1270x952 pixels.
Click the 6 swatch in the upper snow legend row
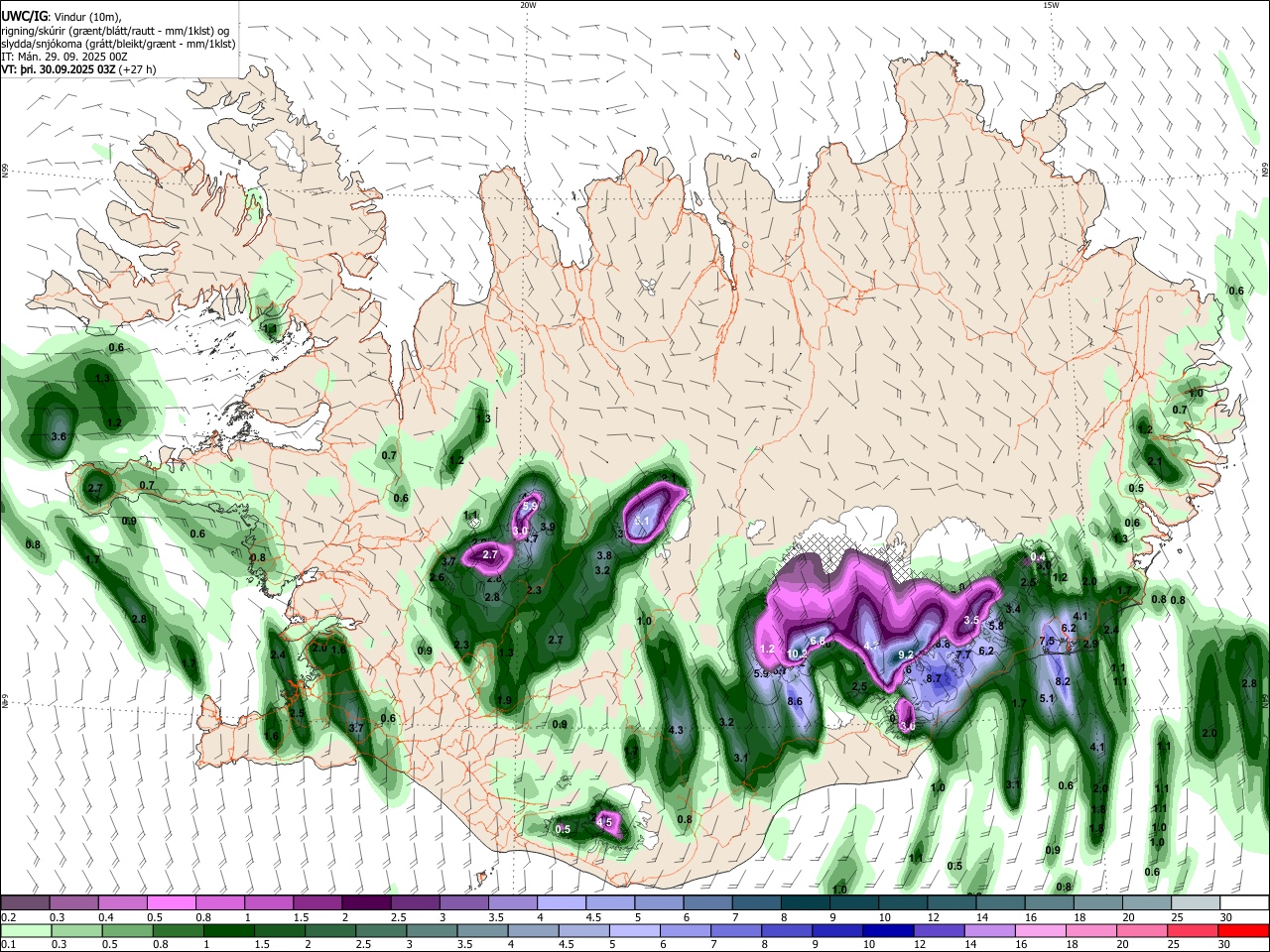tap(706, 902)
